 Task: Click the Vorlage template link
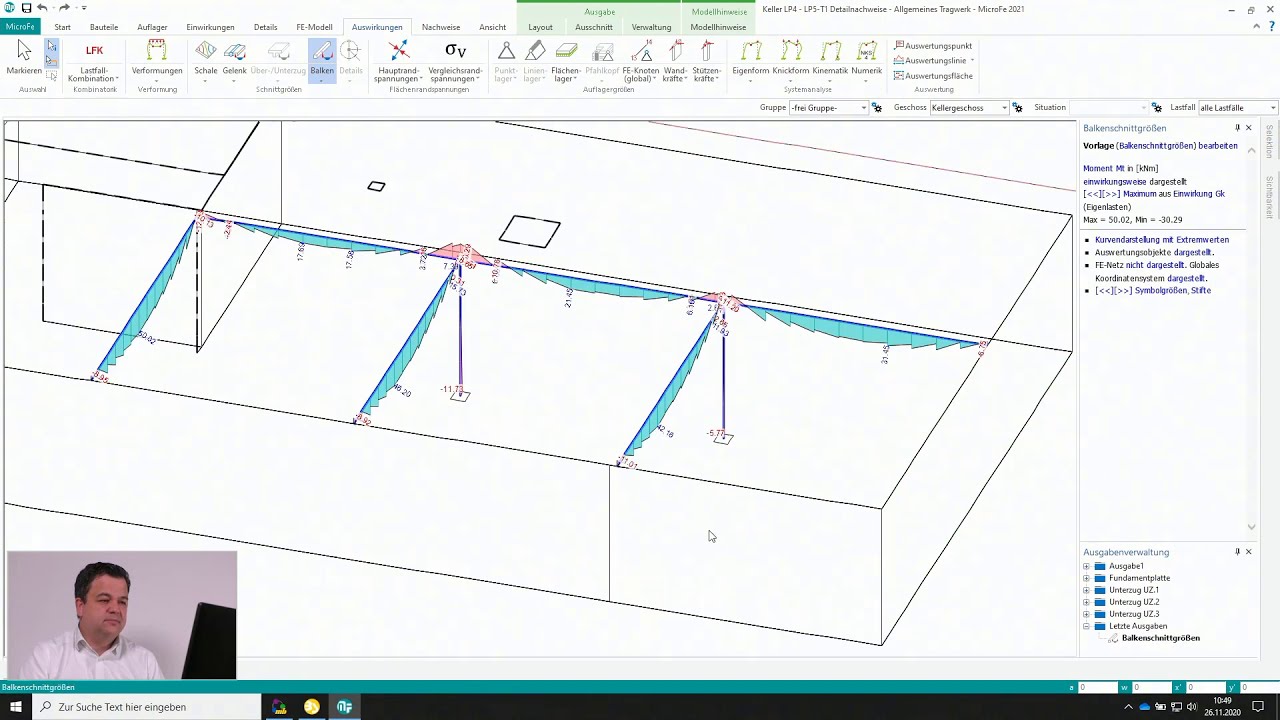(x=1098, y=146)
